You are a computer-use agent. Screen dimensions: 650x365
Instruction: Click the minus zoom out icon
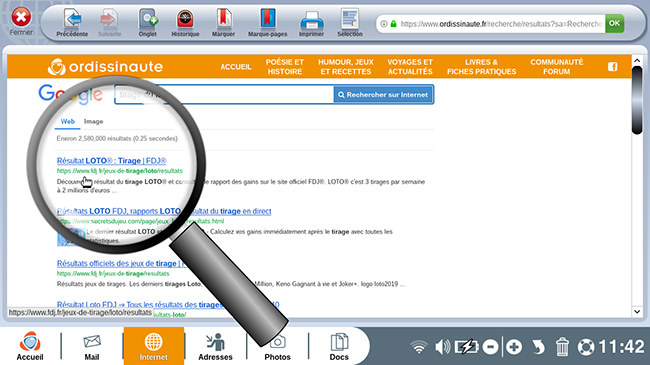(x=490, y=347)
